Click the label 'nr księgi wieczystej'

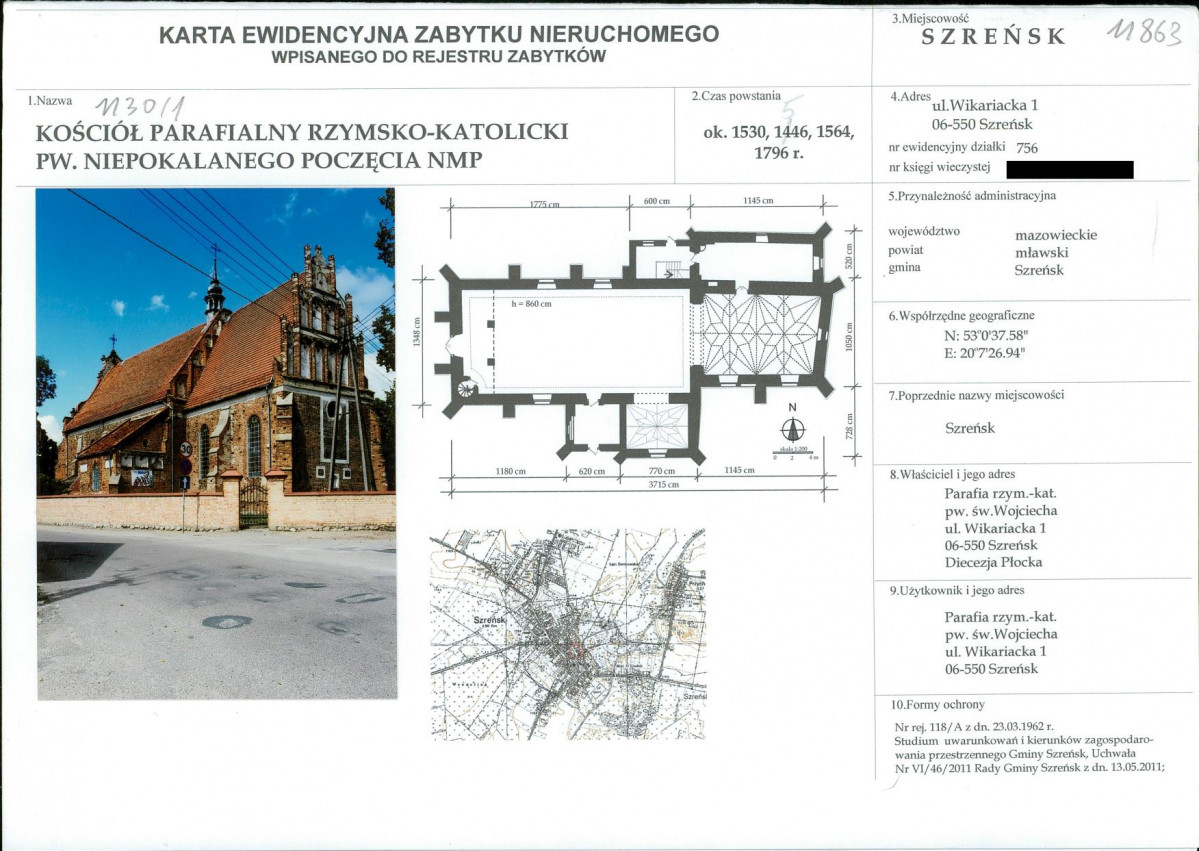tap(939, 167)
